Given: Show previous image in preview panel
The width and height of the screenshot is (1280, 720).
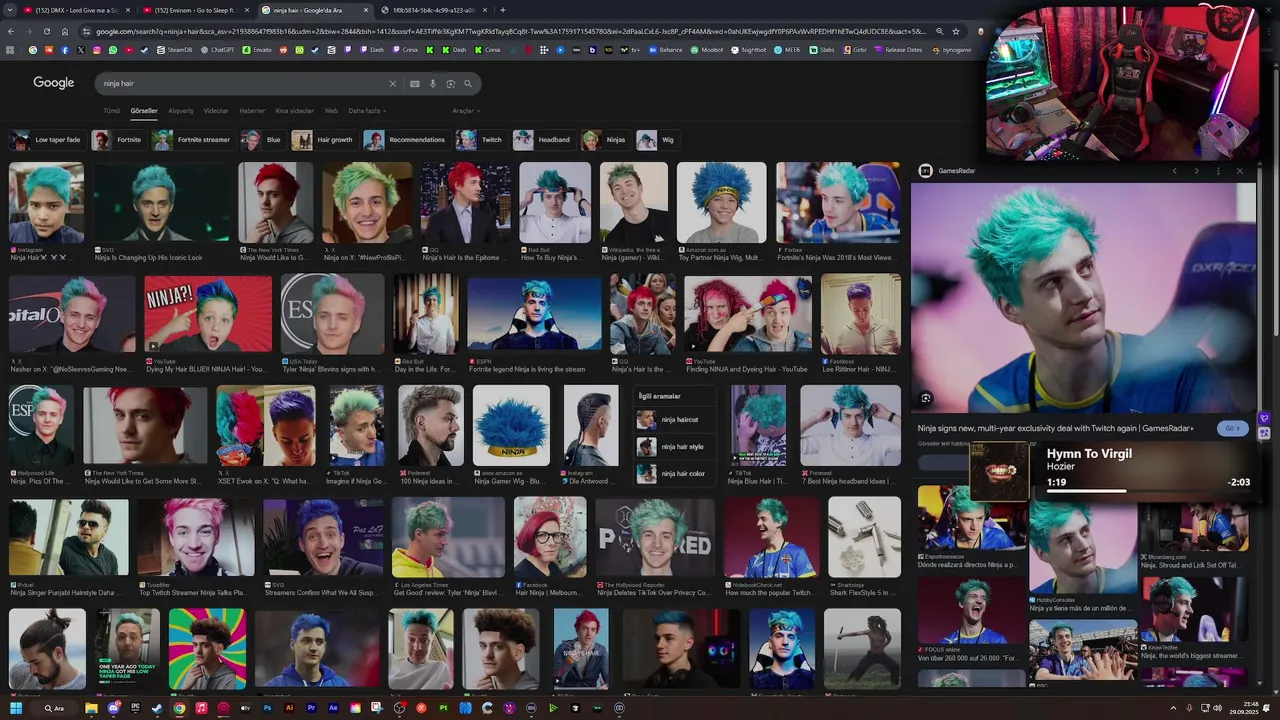Looking at the screenshot, I should [1175, 171].
